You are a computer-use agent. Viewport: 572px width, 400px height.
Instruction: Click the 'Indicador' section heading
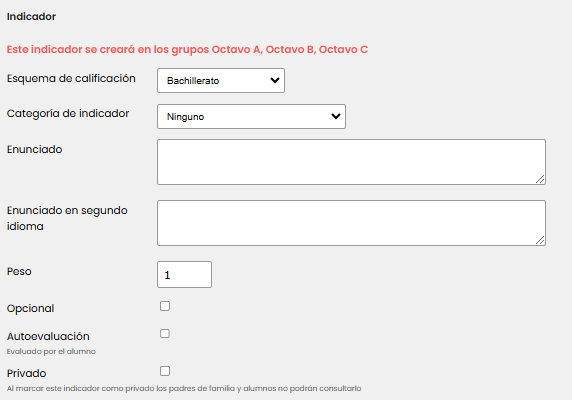(31, 16)
